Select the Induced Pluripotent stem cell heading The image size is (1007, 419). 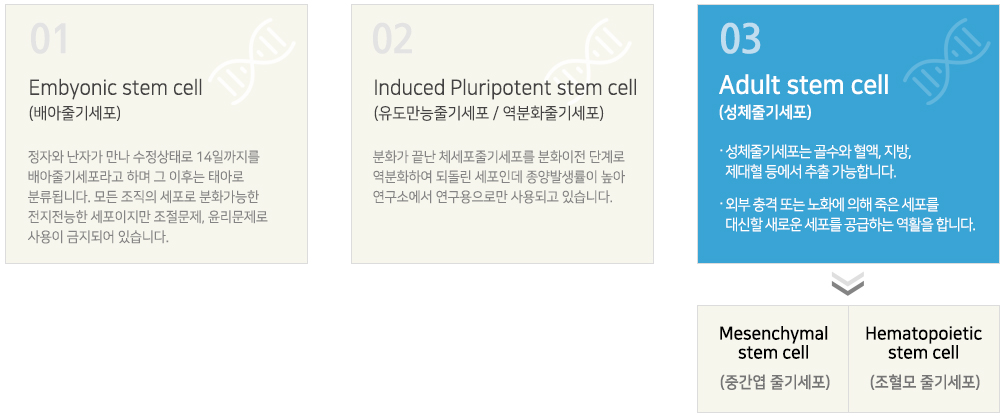[505, 87]
